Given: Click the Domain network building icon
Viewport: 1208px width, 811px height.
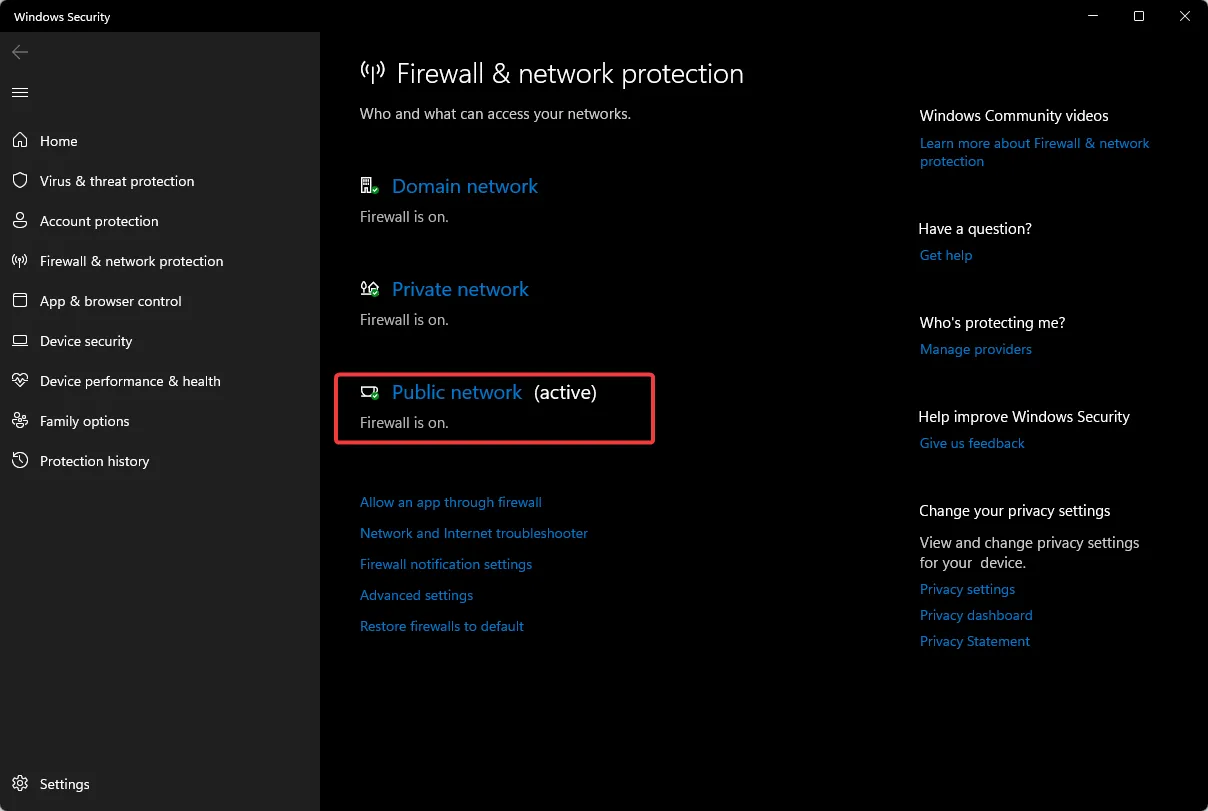Looking at the screenshot, I should point(369,186).
